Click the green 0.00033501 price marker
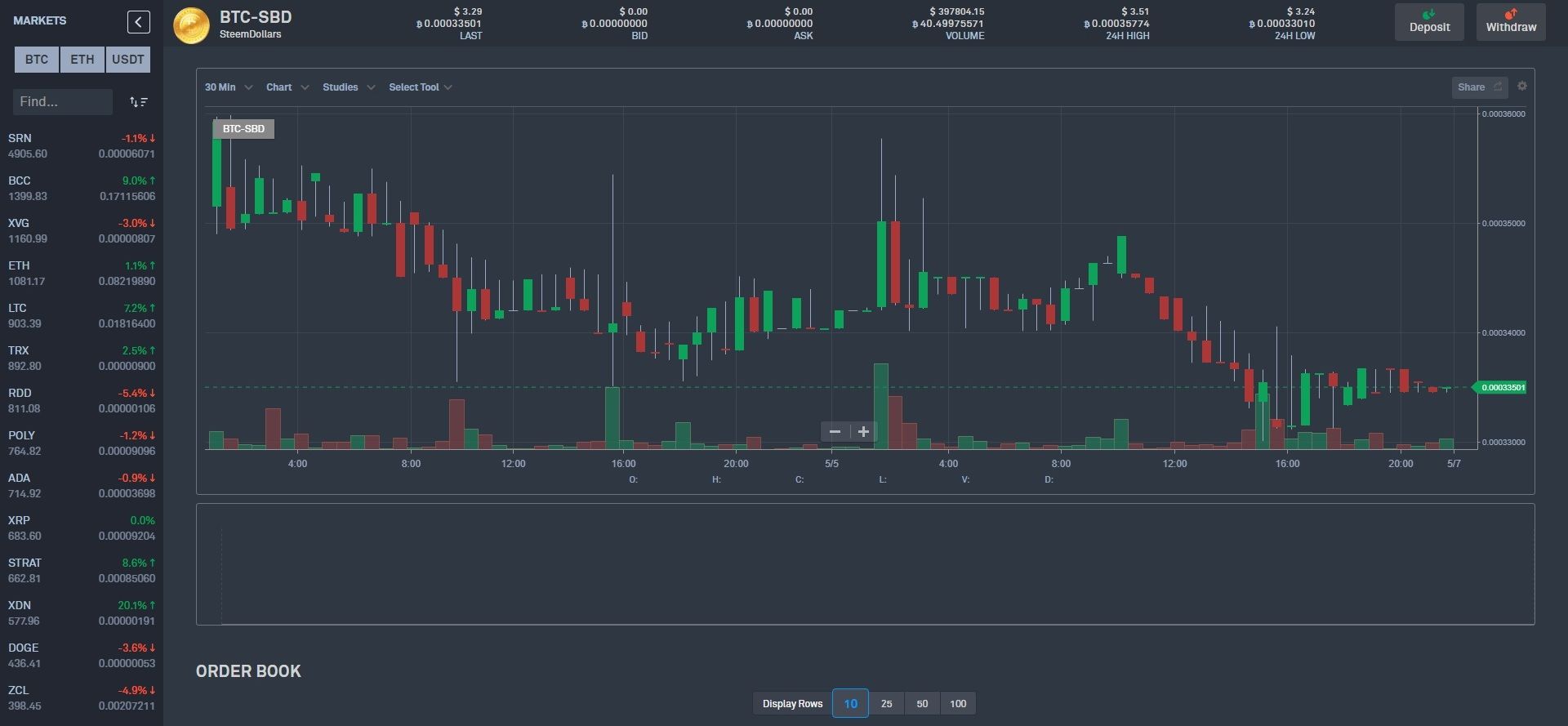1568x726 pixels. [1500, 387]
